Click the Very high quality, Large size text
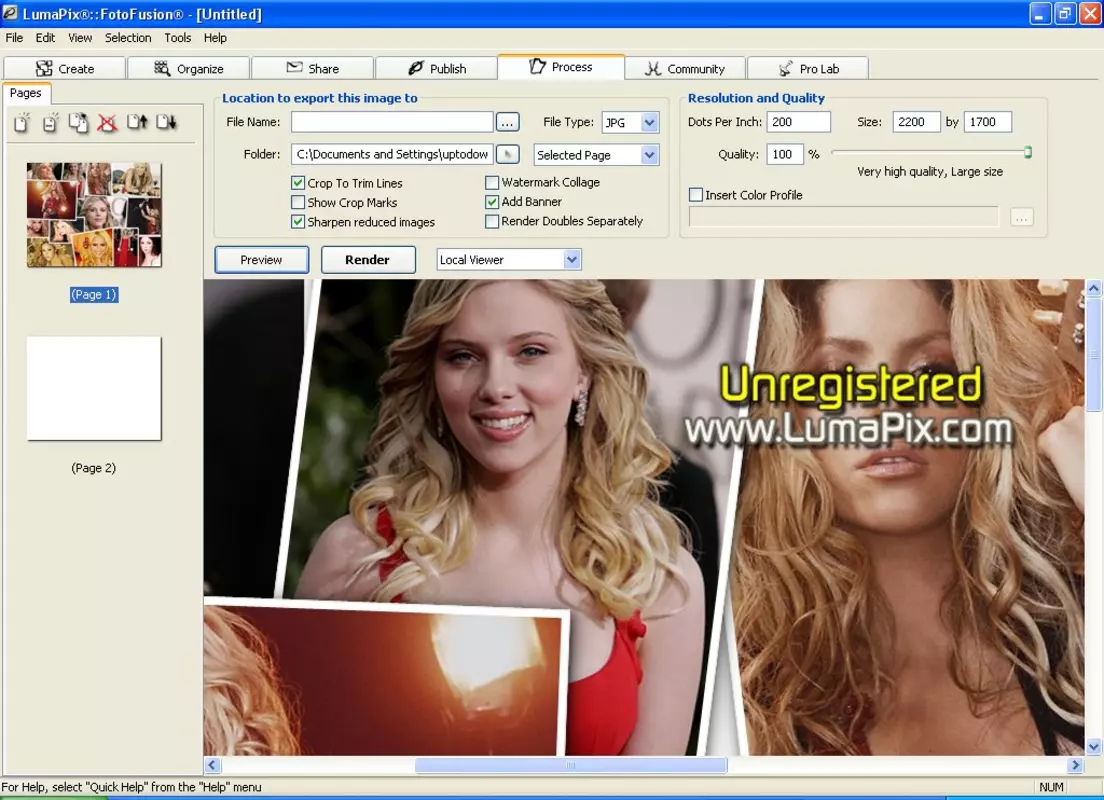Screen dimensions: 1104x800 pyautogui.click(x=930, y=172)
